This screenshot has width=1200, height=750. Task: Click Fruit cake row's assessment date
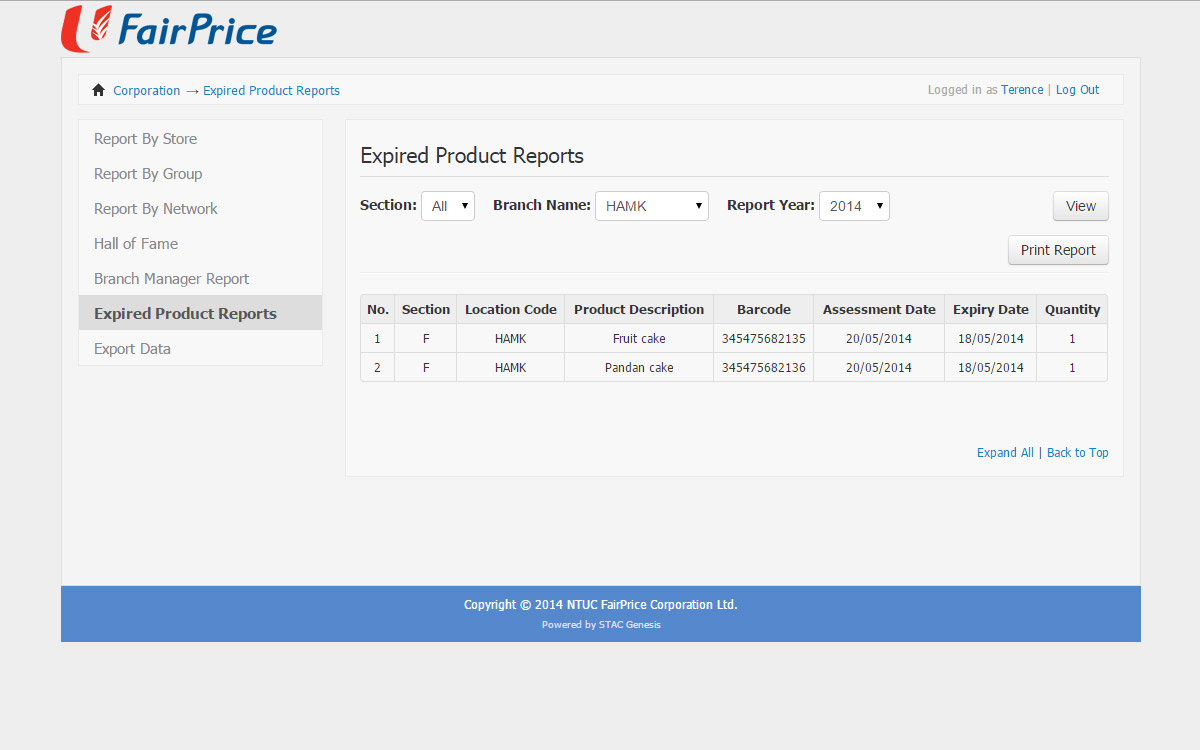879,338
